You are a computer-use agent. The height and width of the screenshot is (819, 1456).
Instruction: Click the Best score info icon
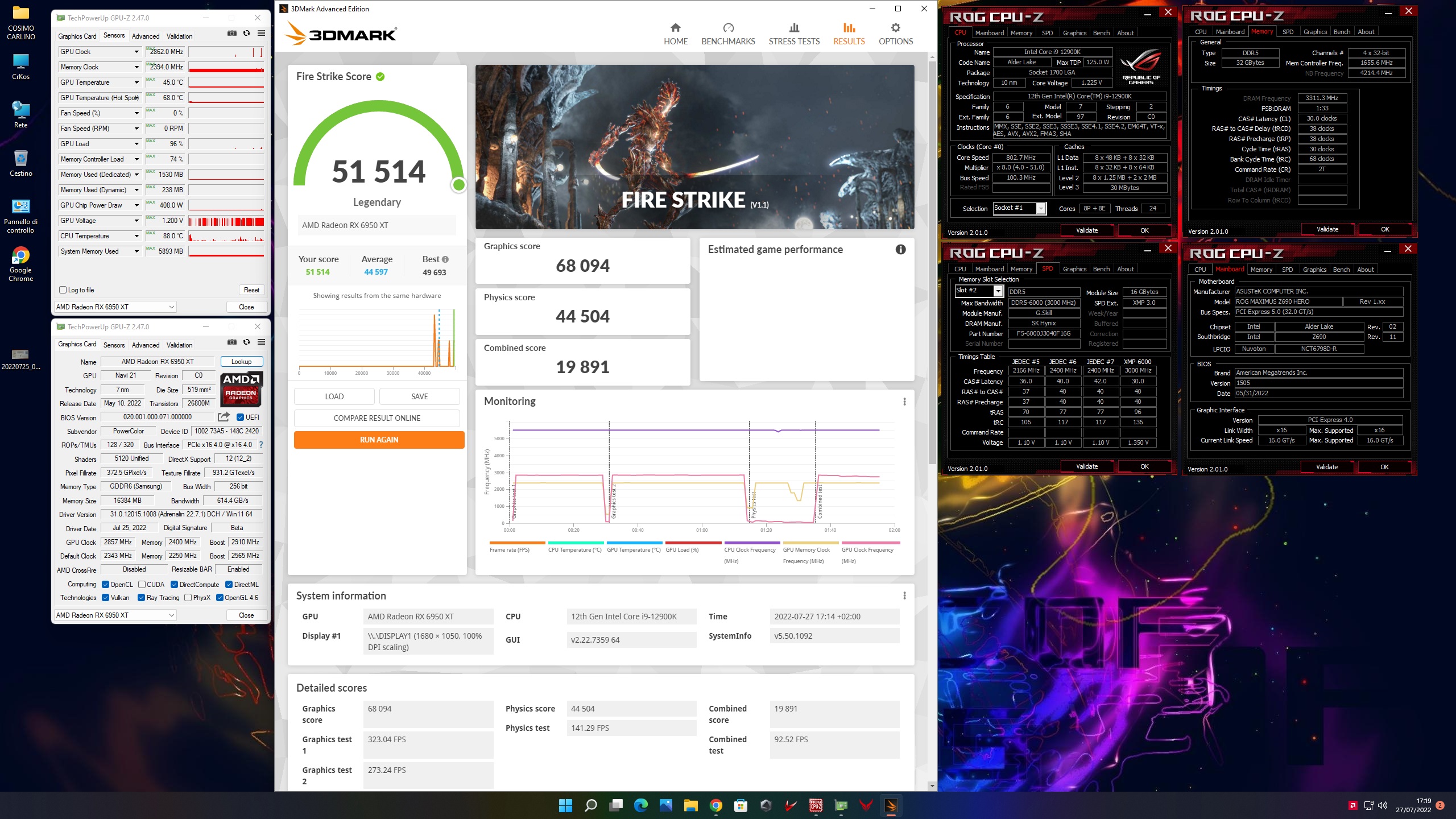click(x=445, y=259)
